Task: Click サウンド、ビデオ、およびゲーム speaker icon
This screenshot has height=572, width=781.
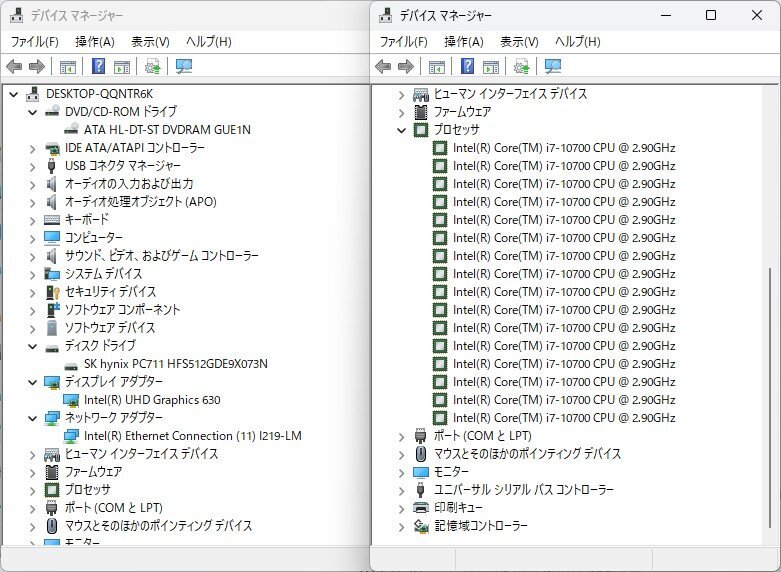Action: [51, 256]
